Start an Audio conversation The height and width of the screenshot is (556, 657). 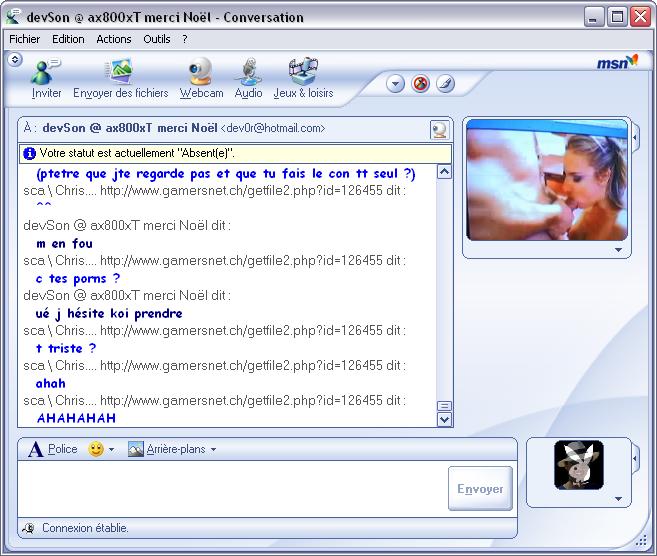248,79
